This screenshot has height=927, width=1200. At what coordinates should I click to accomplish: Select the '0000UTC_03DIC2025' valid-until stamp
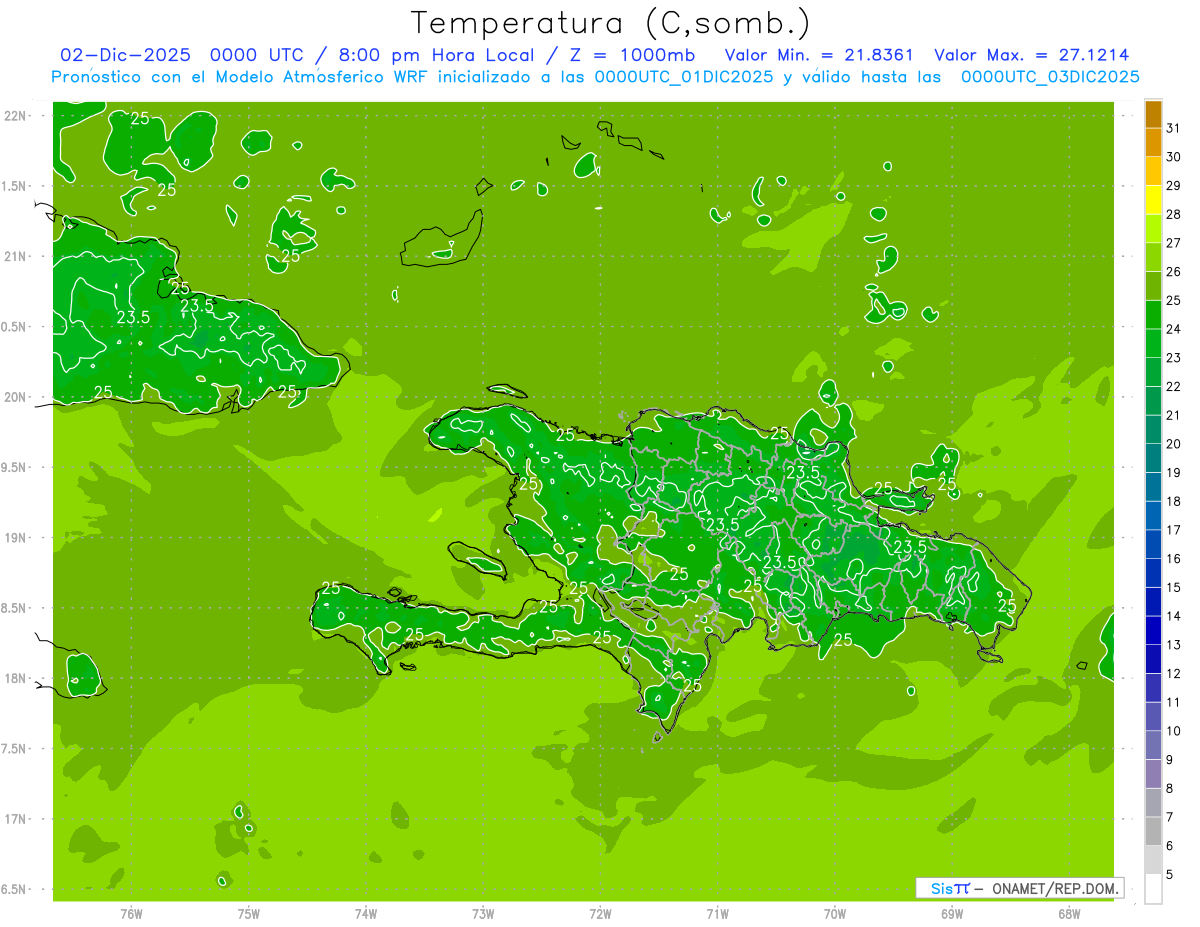[1050, 77]
